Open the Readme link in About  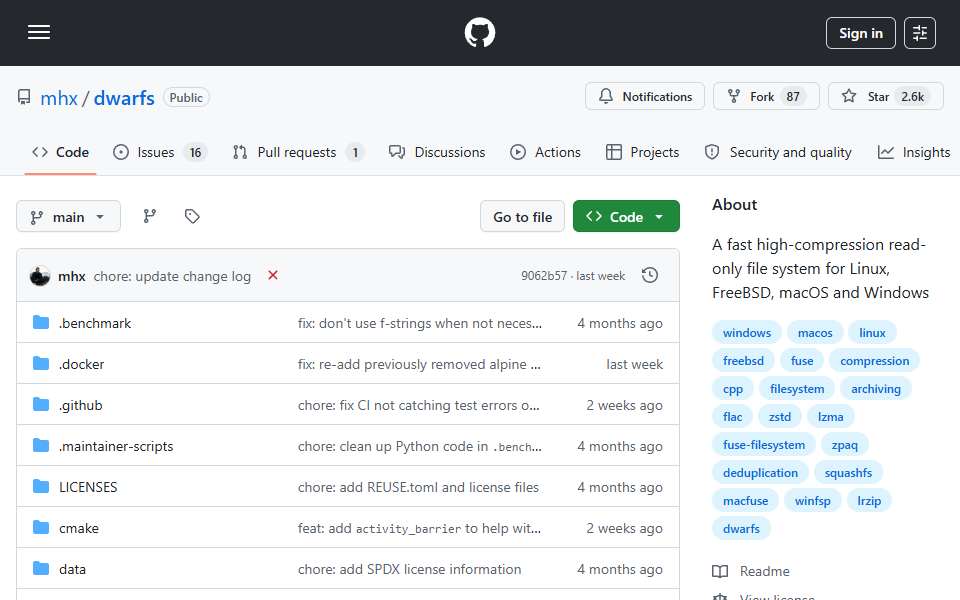[x=764, y=571]
